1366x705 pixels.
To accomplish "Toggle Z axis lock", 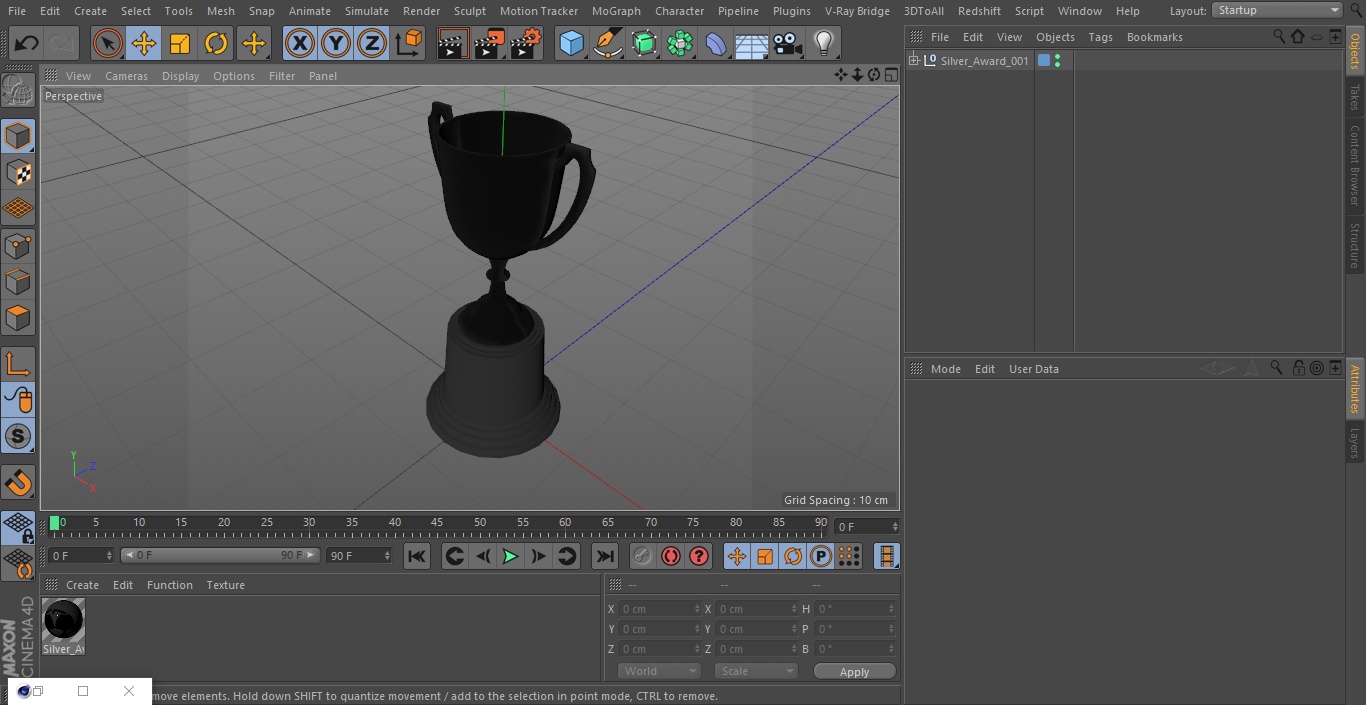I will [x=372, y=43].
